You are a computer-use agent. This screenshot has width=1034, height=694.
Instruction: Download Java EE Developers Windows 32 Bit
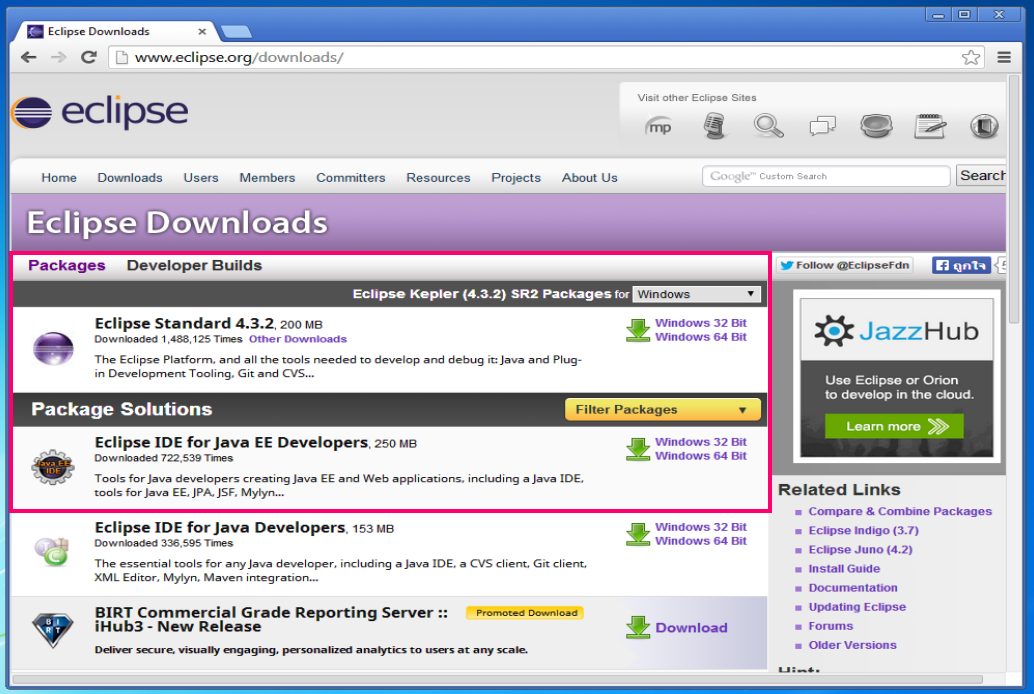[x=700, y=441]
